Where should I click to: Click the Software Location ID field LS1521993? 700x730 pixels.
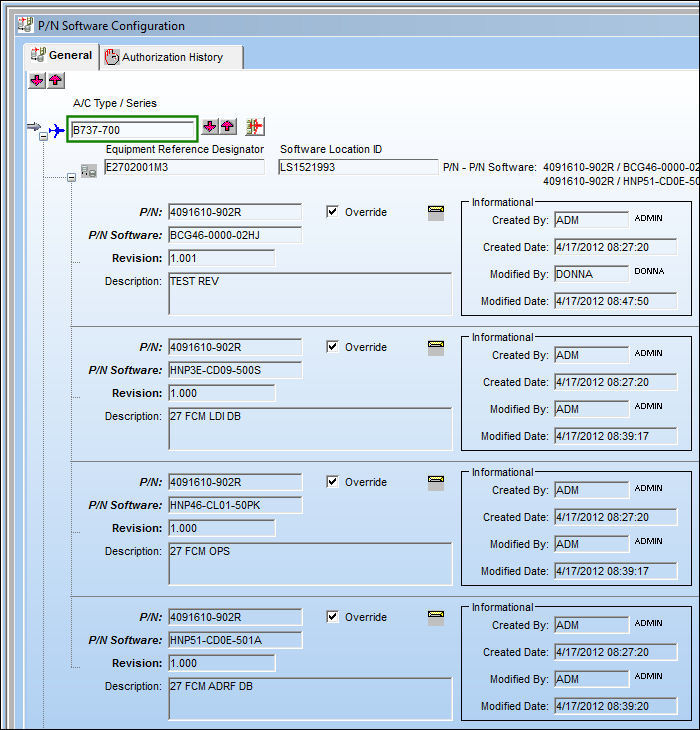358,167
